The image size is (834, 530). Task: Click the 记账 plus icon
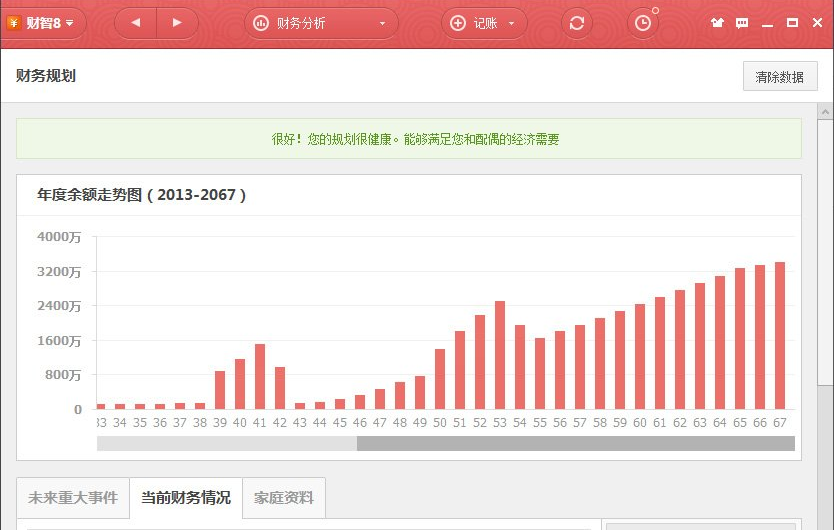tap(458, 23)
